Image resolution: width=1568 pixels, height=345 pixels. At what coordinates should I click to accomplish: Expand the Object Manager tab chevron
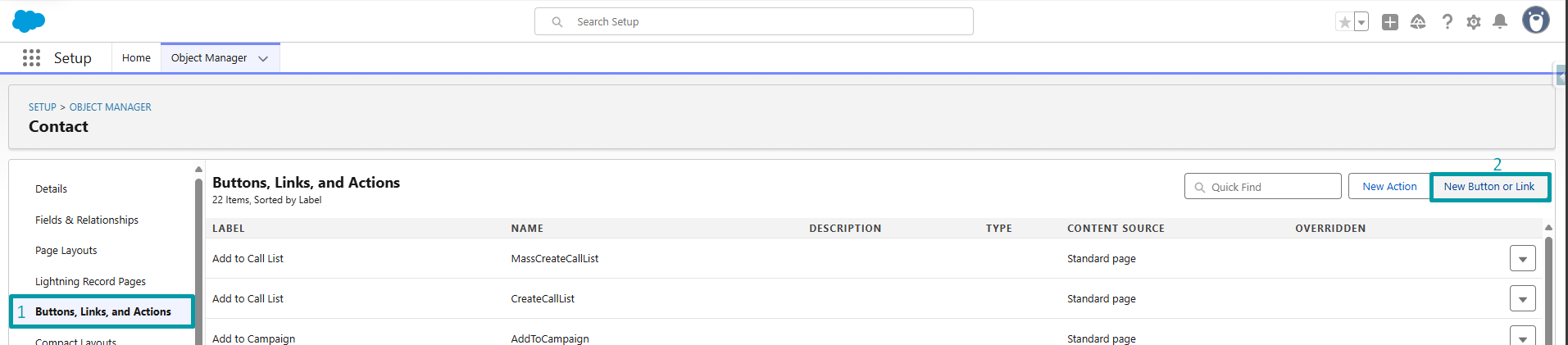263,58
